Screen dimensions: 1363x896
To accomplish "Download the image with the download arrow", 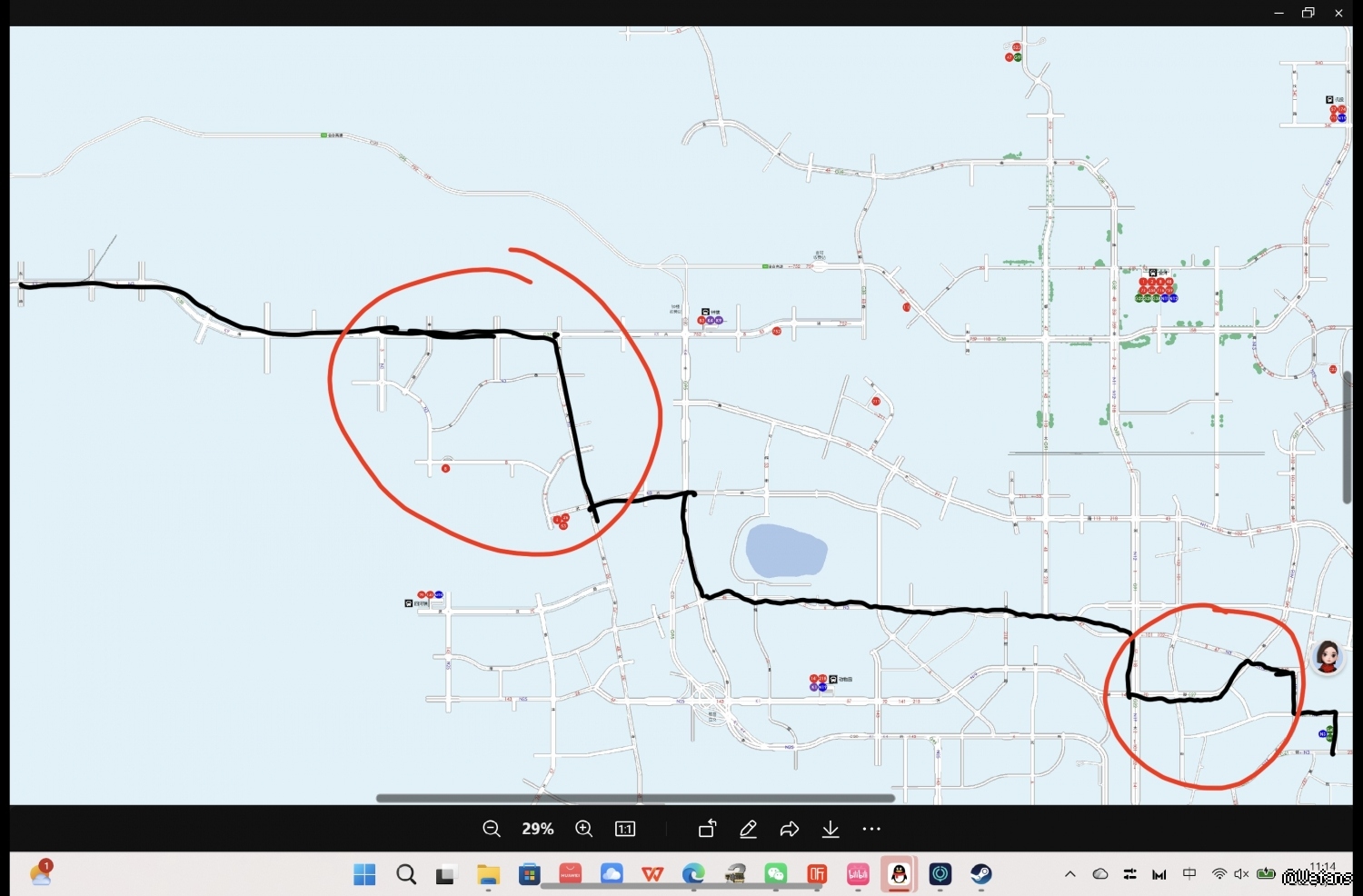I will [831, 829].
